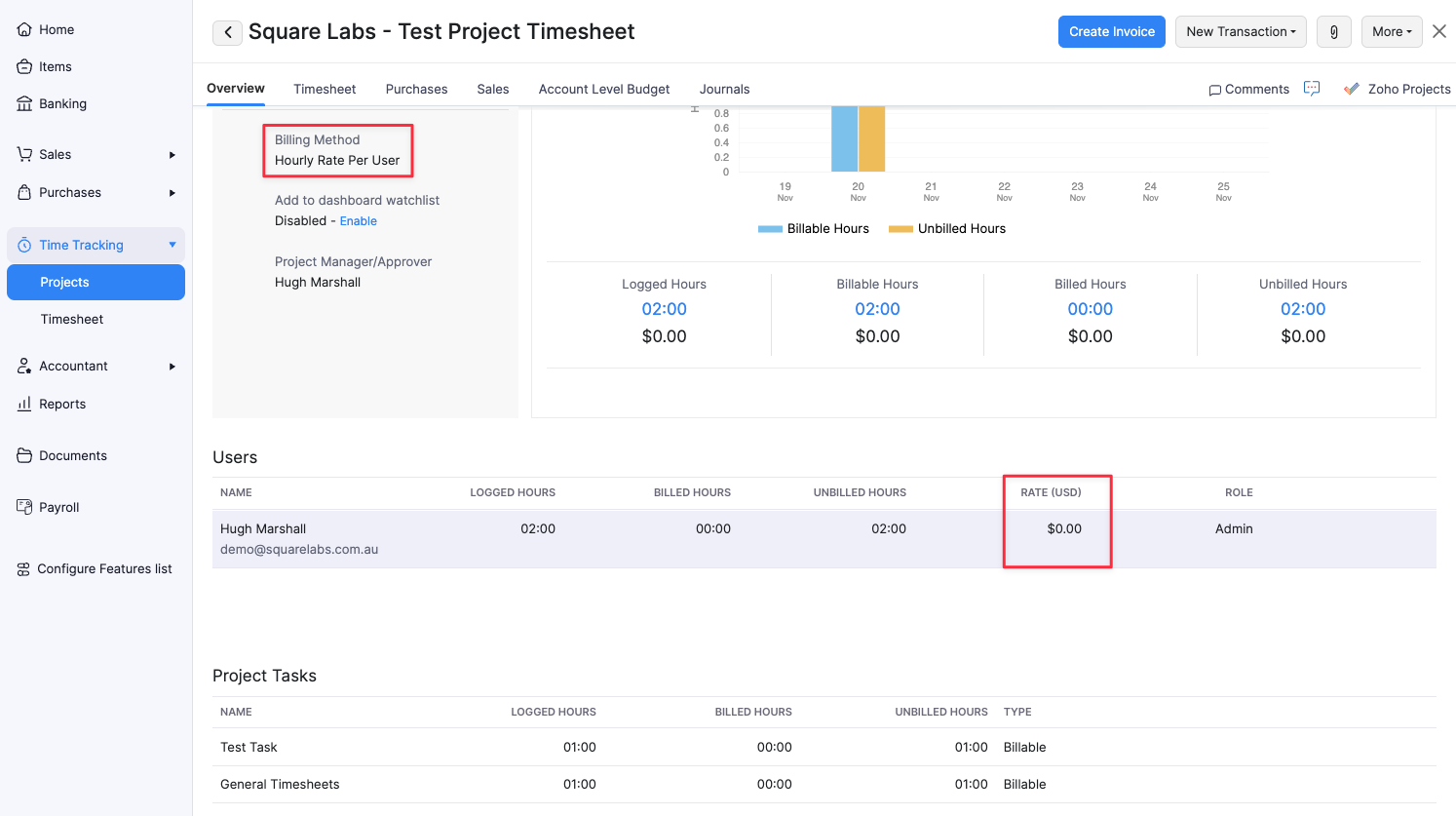Click the $0.00 rate for Hugh Marshall
Image resolution: width=1456 pixels, height=816 pixels.
pyautogui.click(x=1064, y=528)
